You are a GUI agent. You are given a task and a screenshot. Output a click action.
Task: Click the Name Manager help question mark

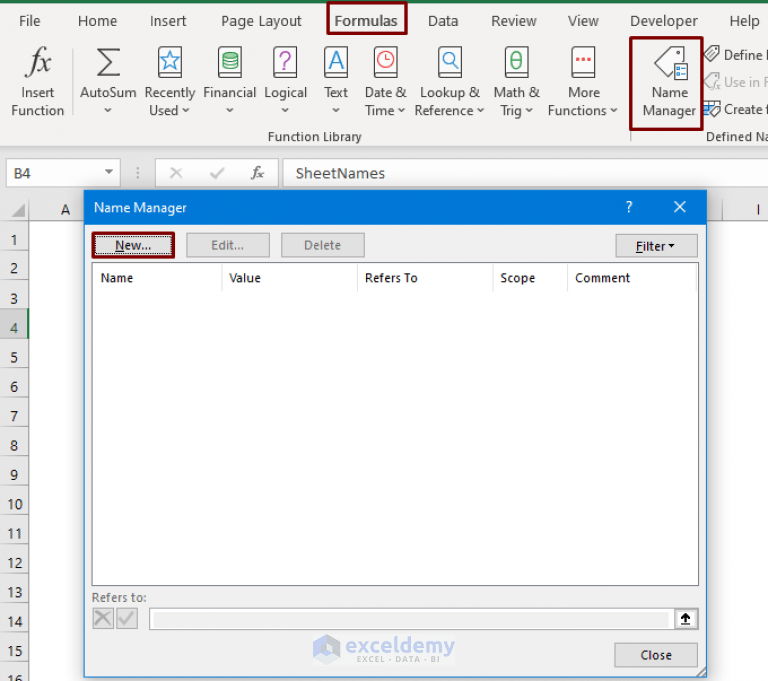pos(629,207)
